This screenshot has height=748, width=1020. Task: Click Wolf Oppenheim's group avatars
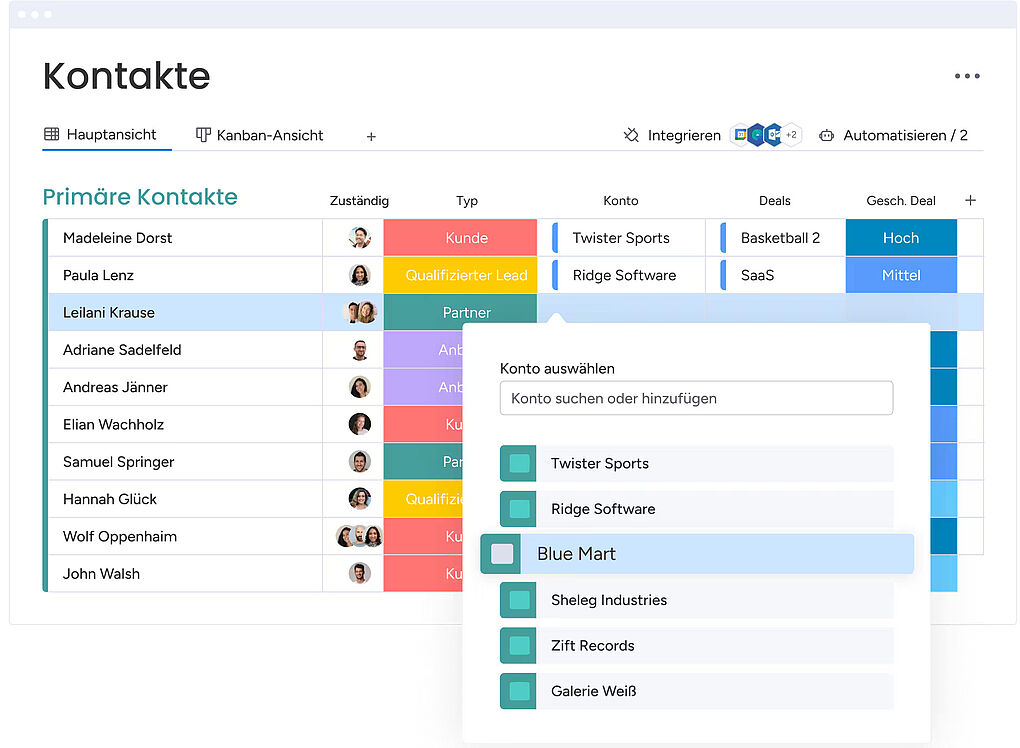[x=359, y=536]
